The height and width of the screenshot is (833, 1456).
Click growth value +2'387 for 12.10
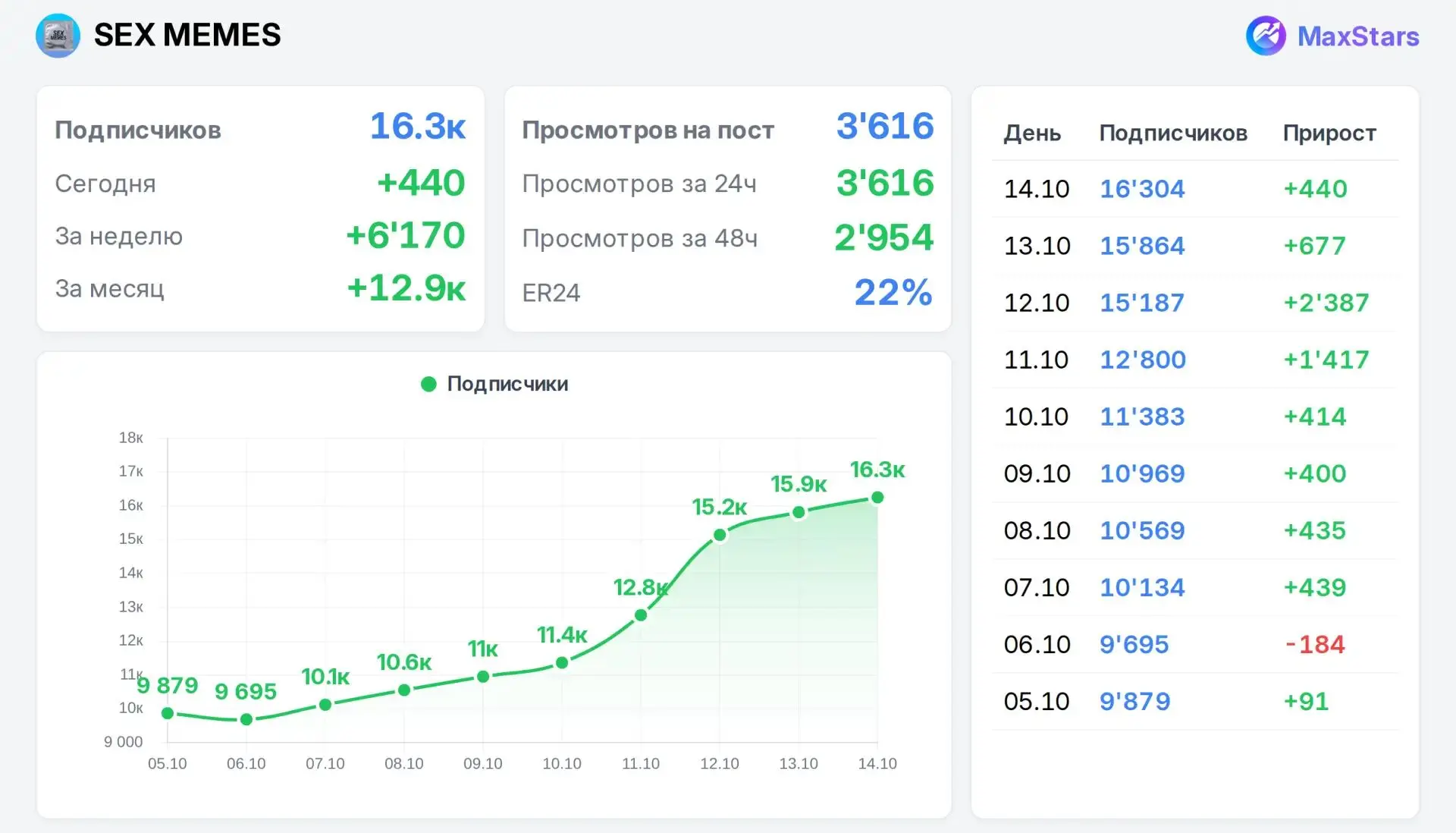point(1326,303)
